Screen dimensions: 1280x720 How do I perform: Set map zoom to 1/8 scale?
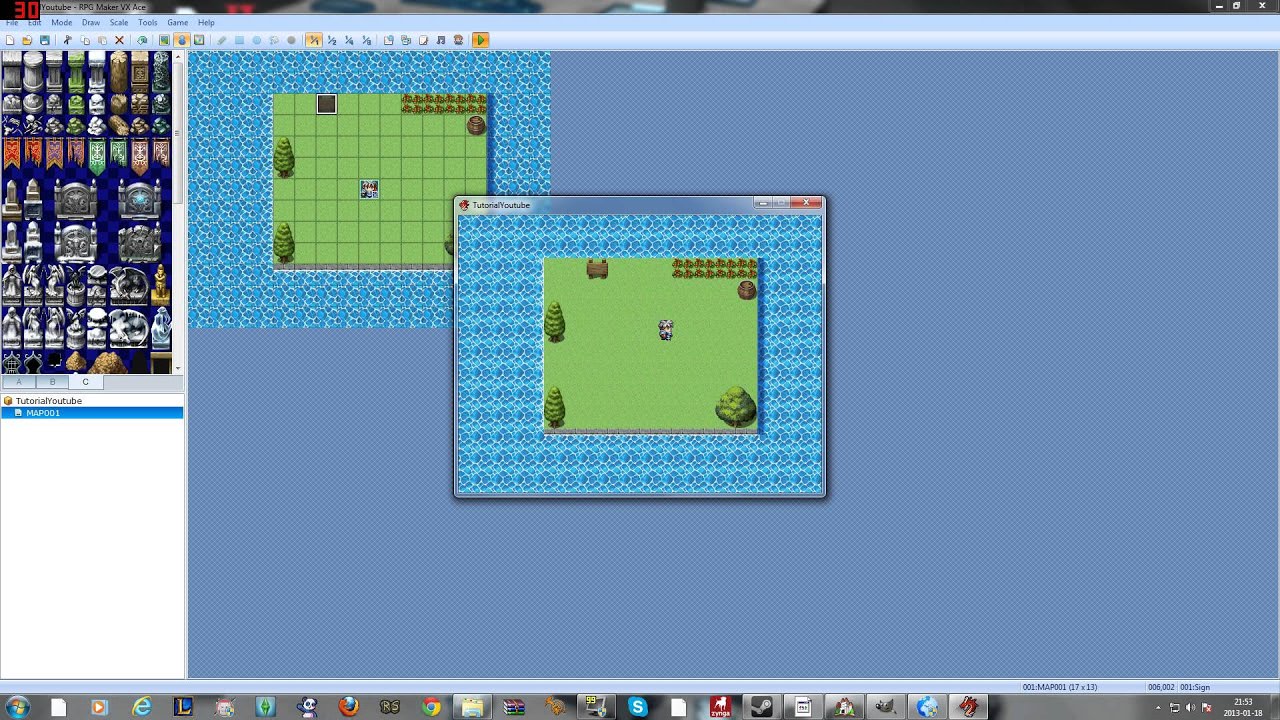pos(366,40)
